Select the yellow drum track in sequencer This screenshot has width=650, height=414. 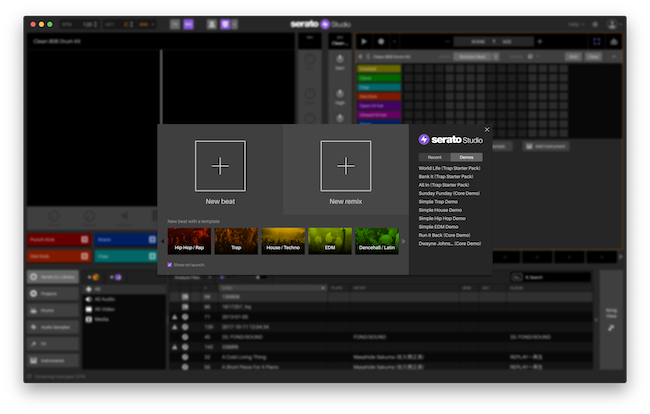click(x=379, y=69)
